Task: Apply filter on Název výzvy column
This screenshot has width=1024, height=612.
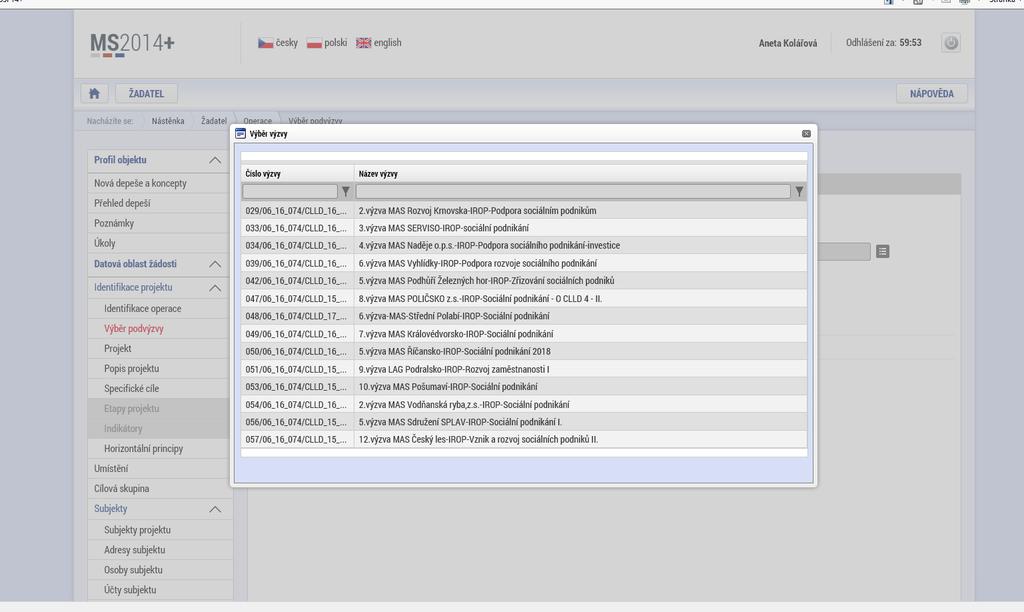Action: coord(799,191)
